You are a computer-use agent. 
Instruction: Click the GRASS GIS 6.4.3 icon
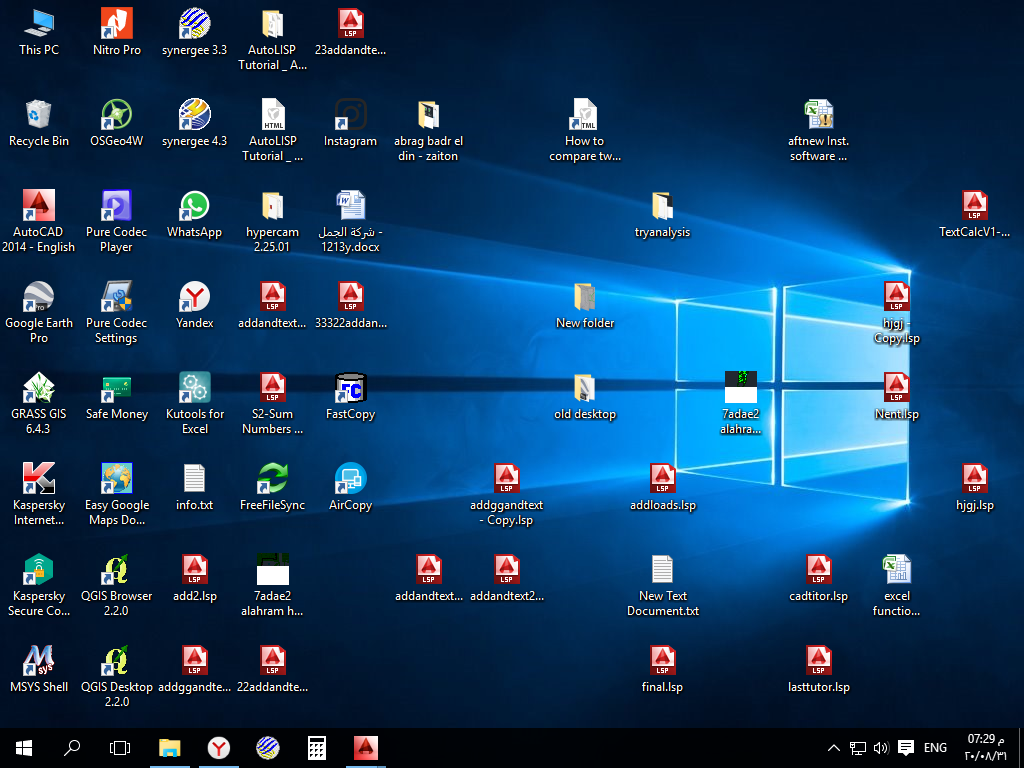(x=38, y=403)
